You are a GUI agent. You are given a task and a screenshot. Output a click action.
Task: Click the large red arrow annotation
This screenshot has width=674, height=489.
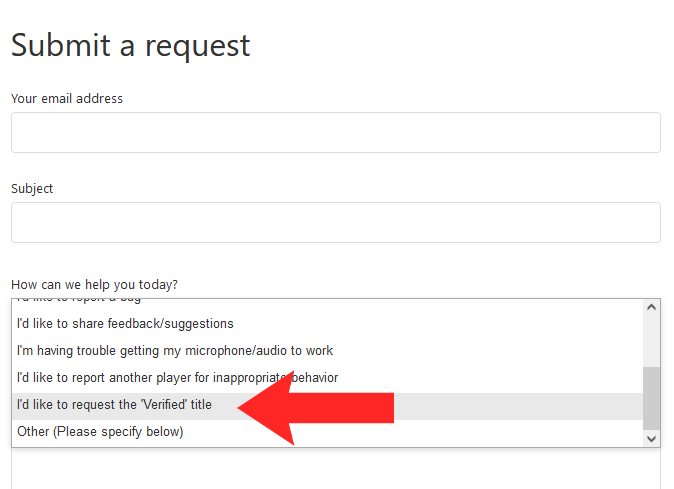click(316, 408)
